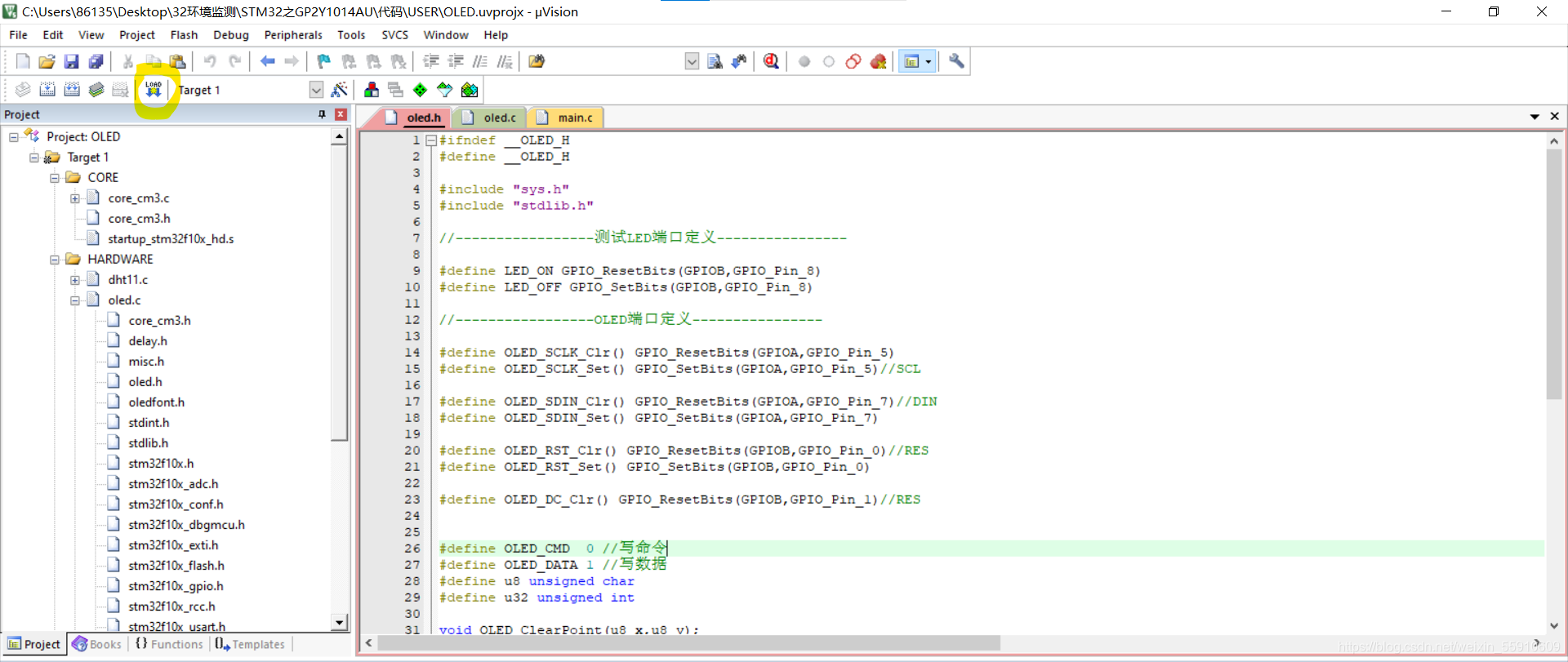
Task: Click the Build target icon
Action: pos(47,90)
